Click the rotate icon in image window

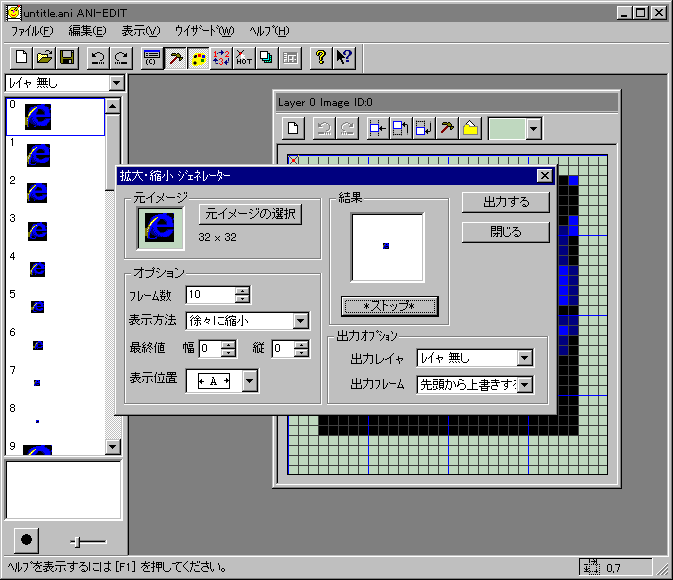pyautogui.click(x=401, y=128)
